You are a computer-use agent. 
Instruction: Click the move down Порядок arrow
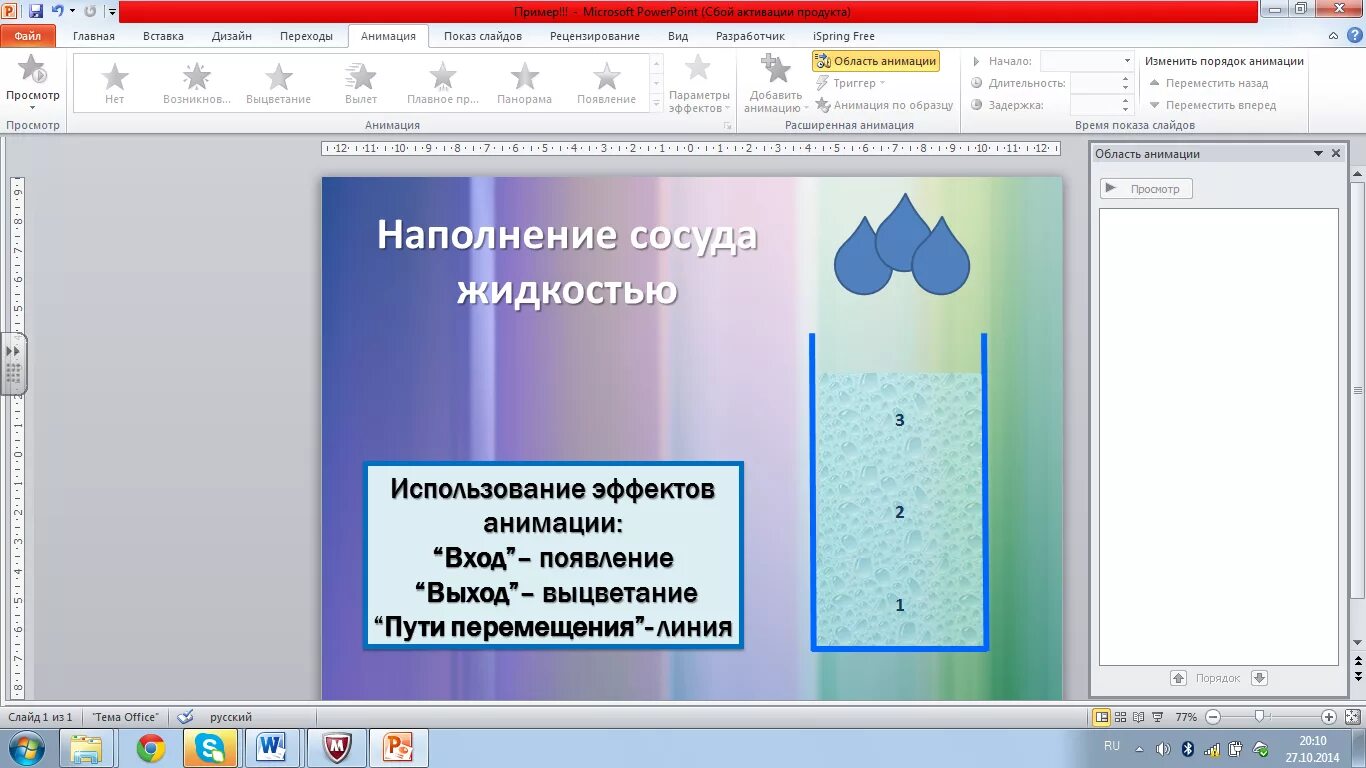[1259, 678]
